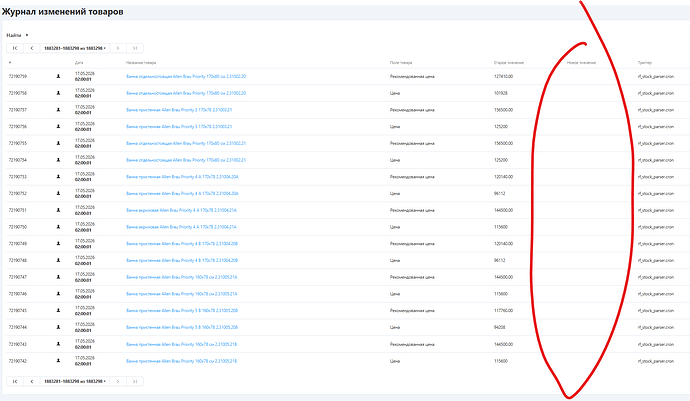The height and width of the screenshot is (401, 690).
Task: Click user icon in row 72190757
Action: (x=58, y=110)
